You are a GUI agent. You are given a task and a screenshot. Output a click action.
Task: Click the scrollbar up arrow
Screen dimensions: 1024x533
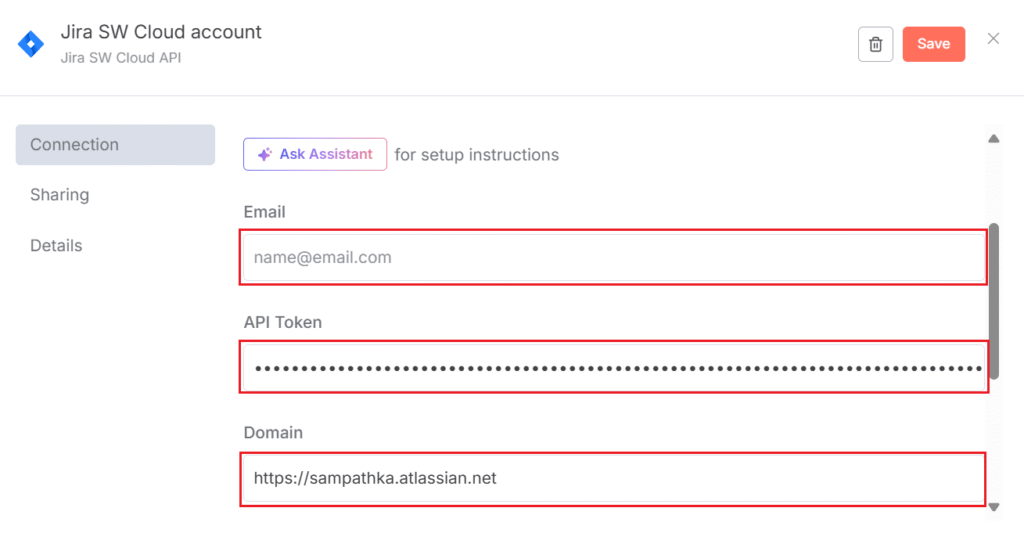993,139
